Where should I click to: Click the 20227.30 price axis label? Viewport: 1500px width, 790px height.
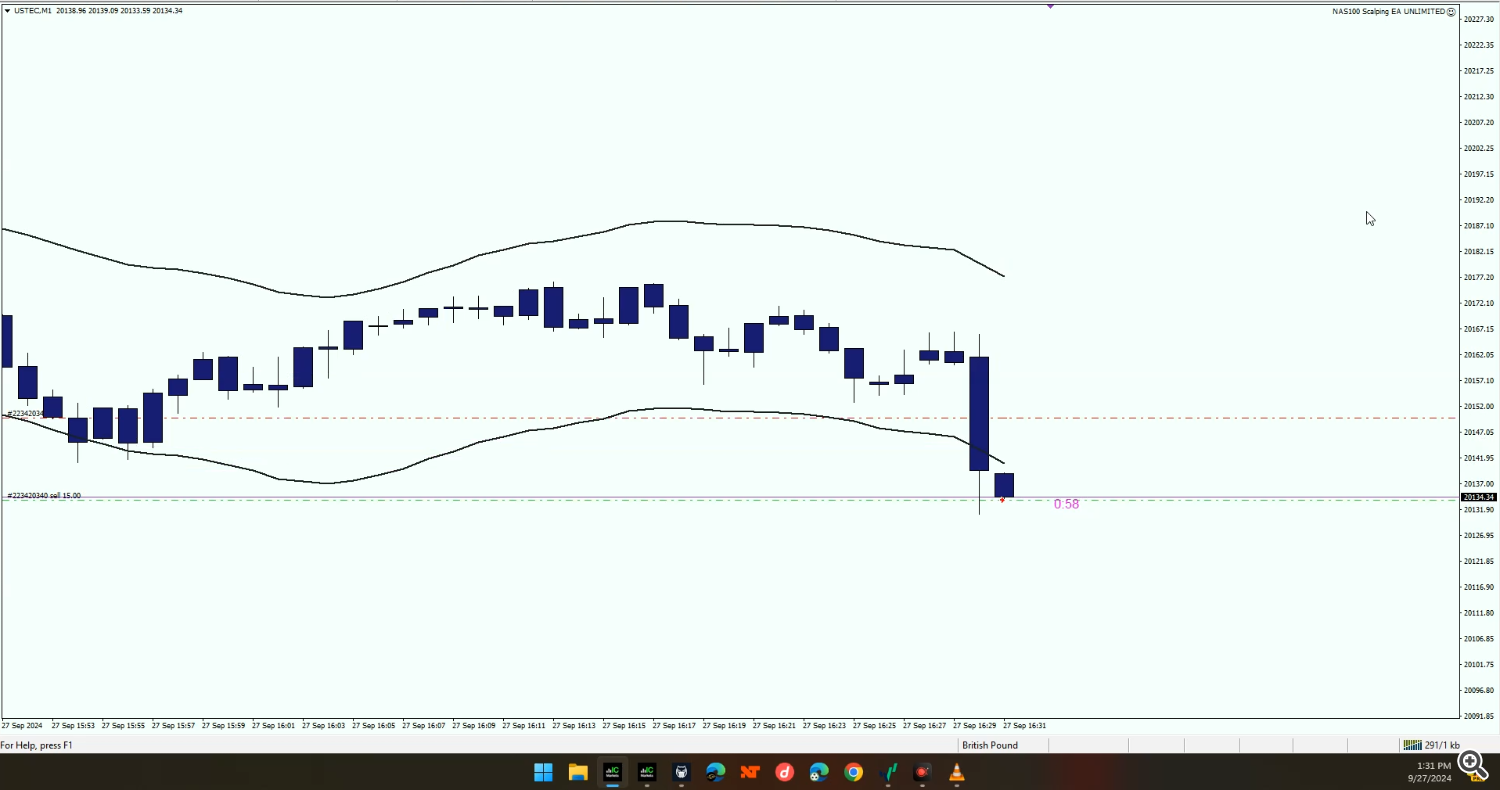[1478, 19]
